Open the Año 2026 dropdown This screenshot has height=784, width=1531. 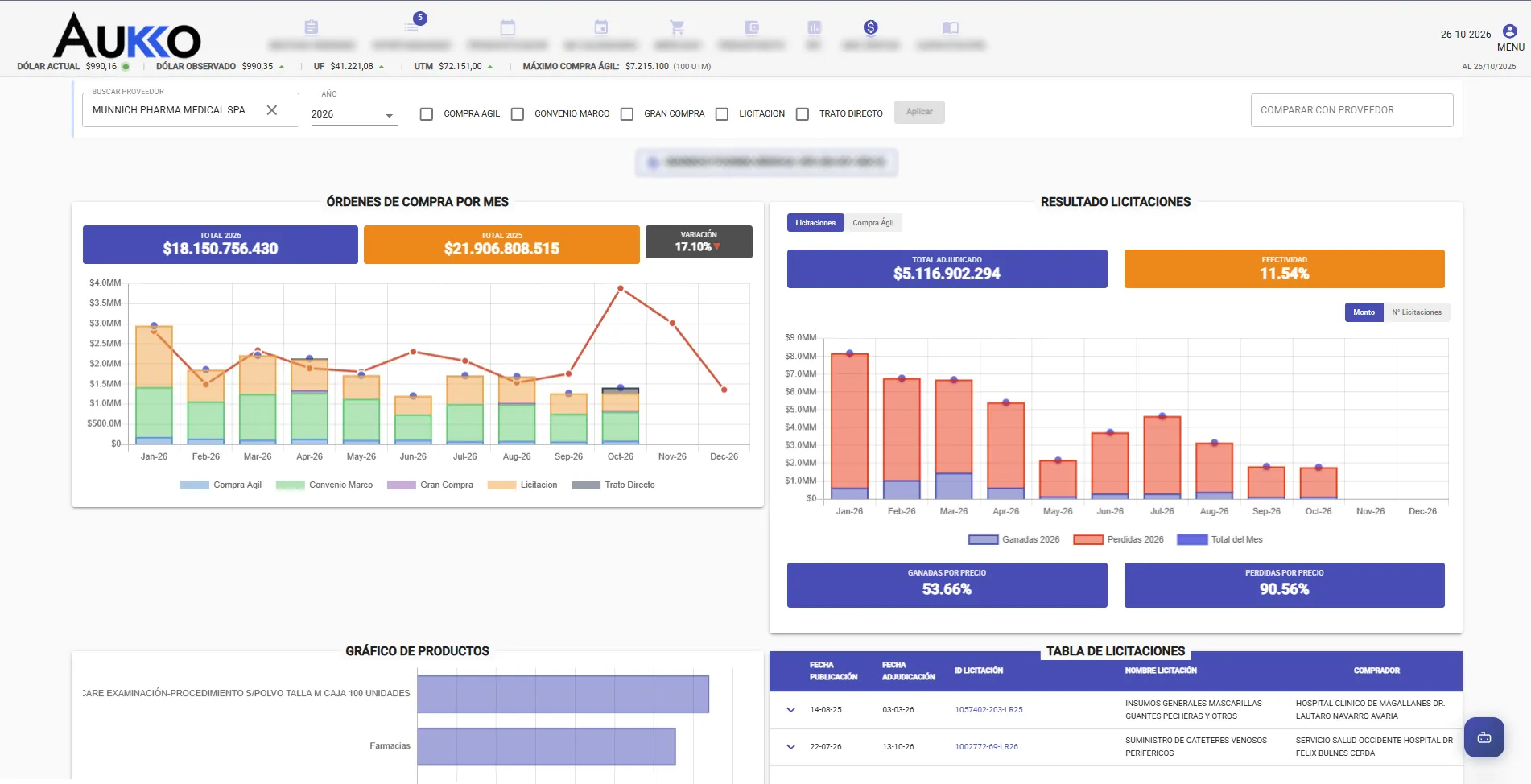[354, 114]
